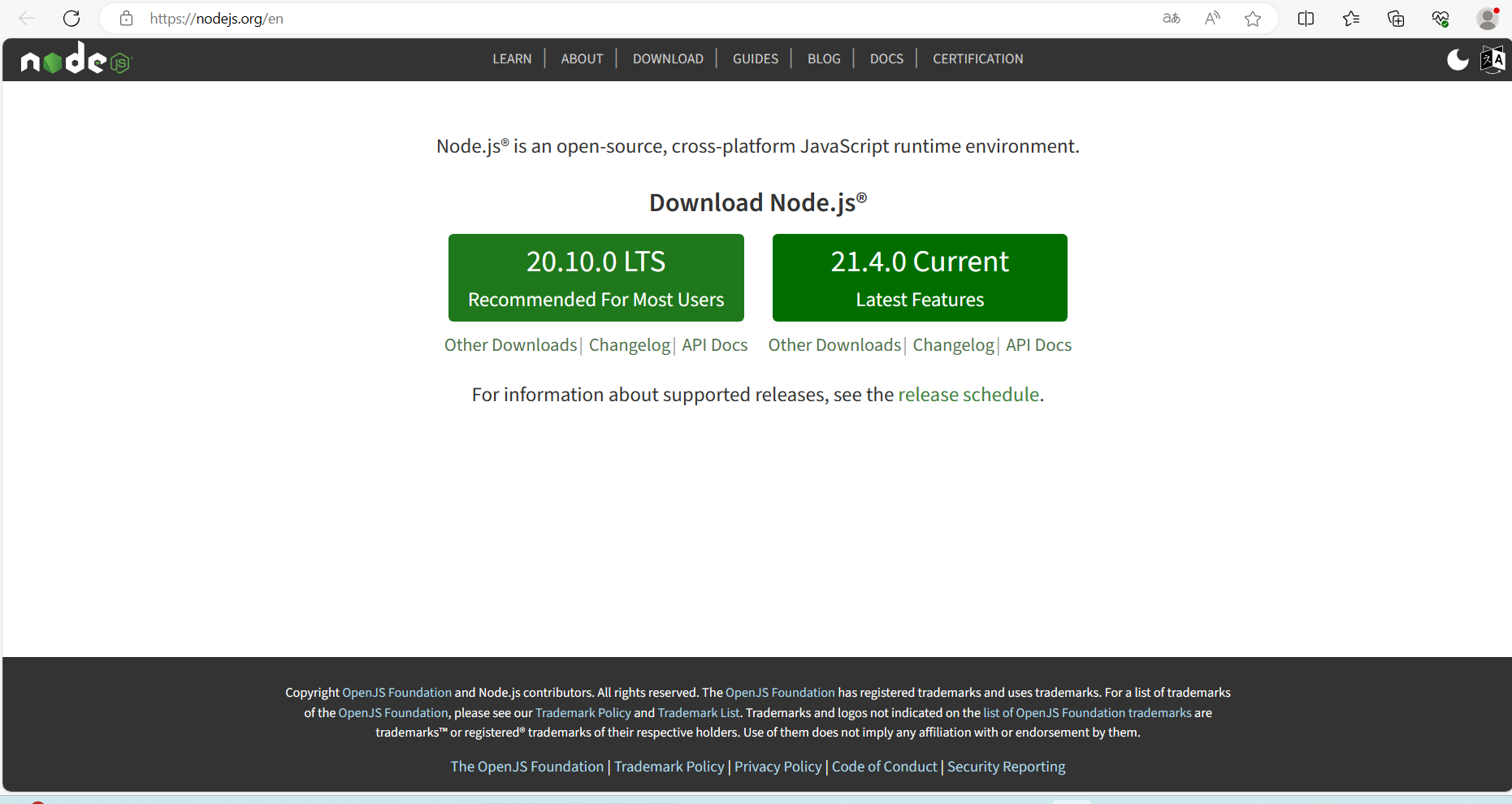Open the split screen browser icon
The image size is (1512, 804).
pos(1306,18)
